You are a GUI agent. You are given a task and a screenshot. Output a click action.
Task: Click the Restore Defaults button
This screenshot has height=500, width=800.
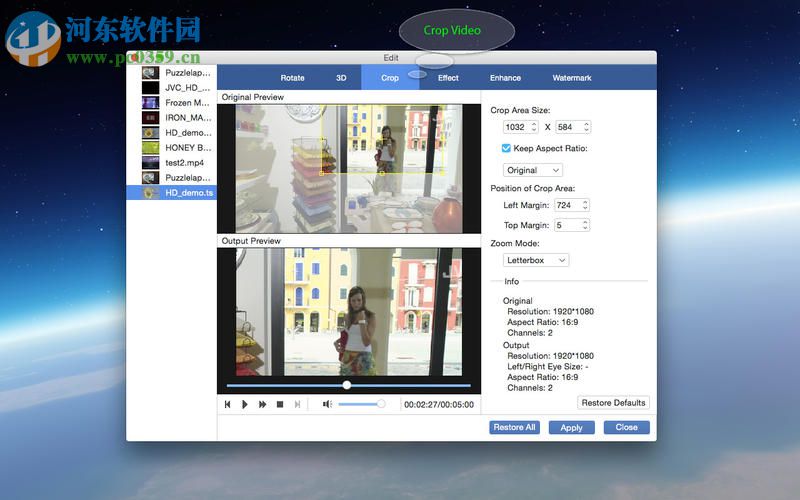(x=613, y=403)
